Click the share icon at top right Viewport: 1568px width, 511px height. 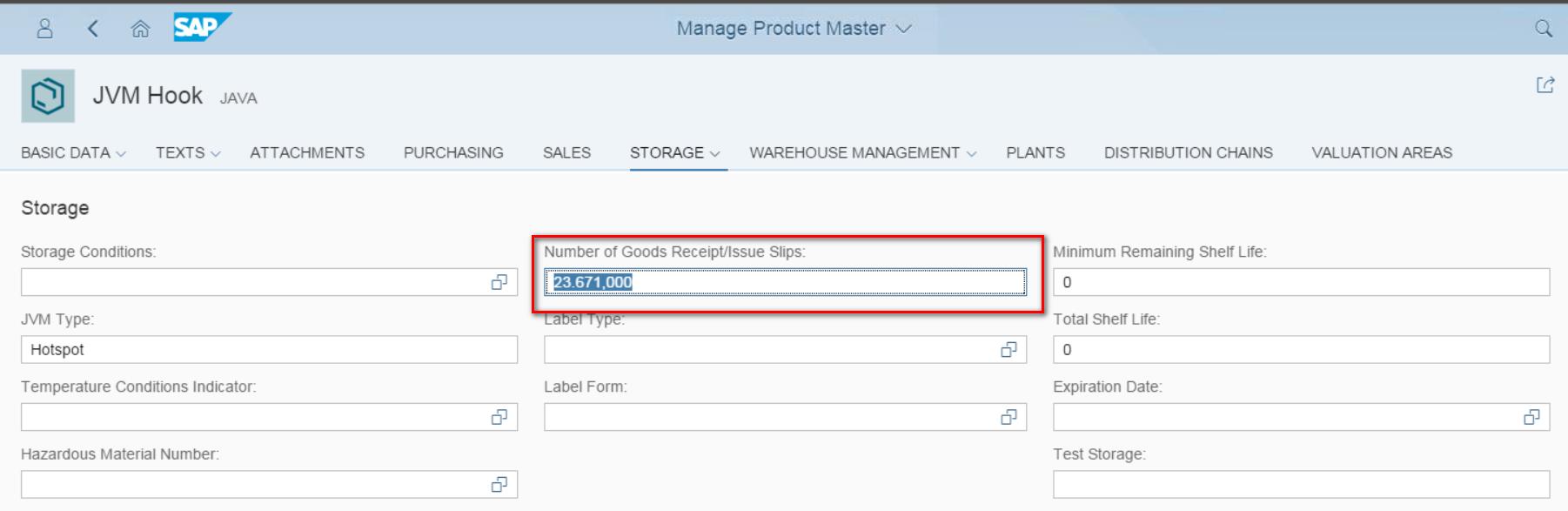pyautogui.click(x=1545, y=84)
